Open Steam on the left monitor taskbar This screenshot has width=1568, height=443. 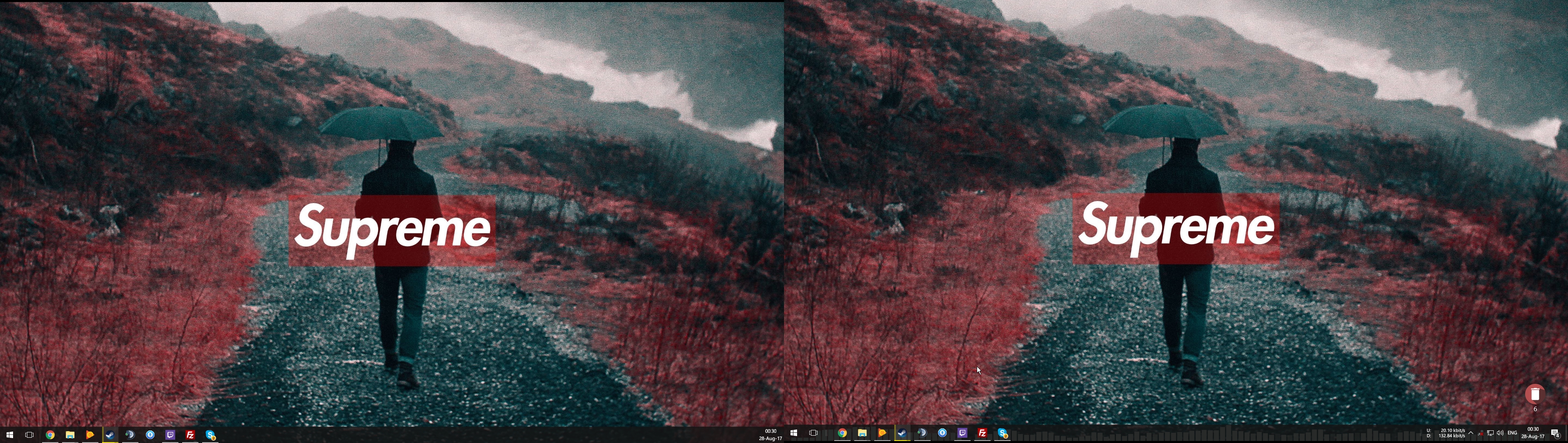(110, 434)
